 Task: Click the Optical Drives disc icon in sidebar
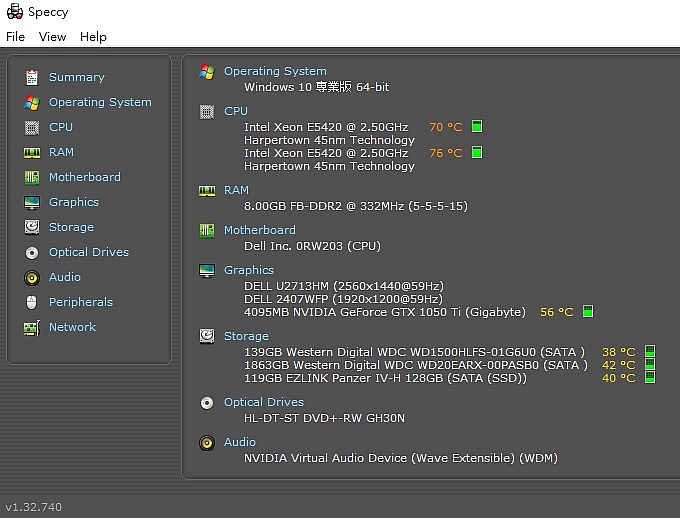[x=32, y=252]
